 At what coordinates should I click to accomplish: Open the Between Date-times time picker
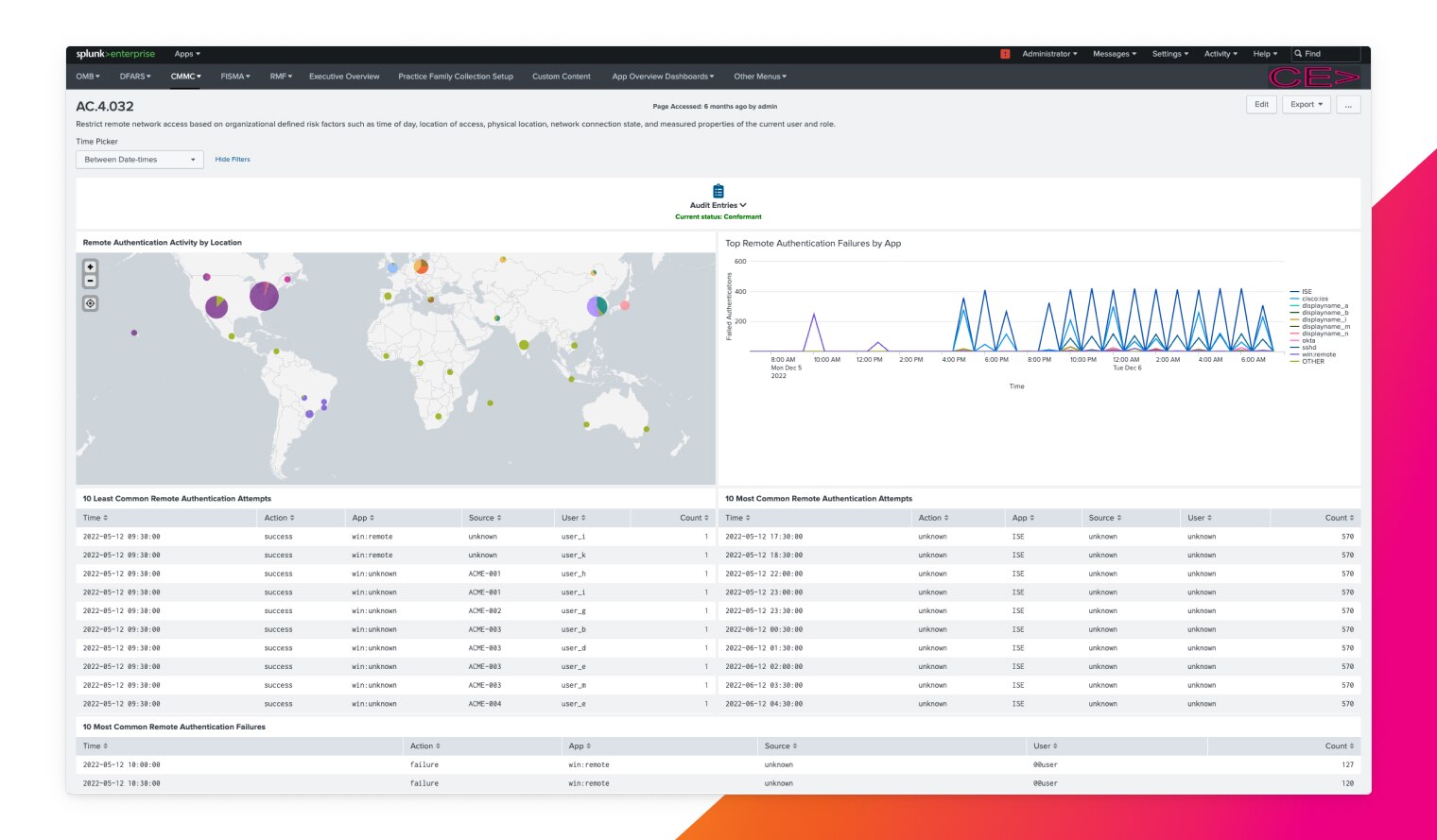pos(139,160)
